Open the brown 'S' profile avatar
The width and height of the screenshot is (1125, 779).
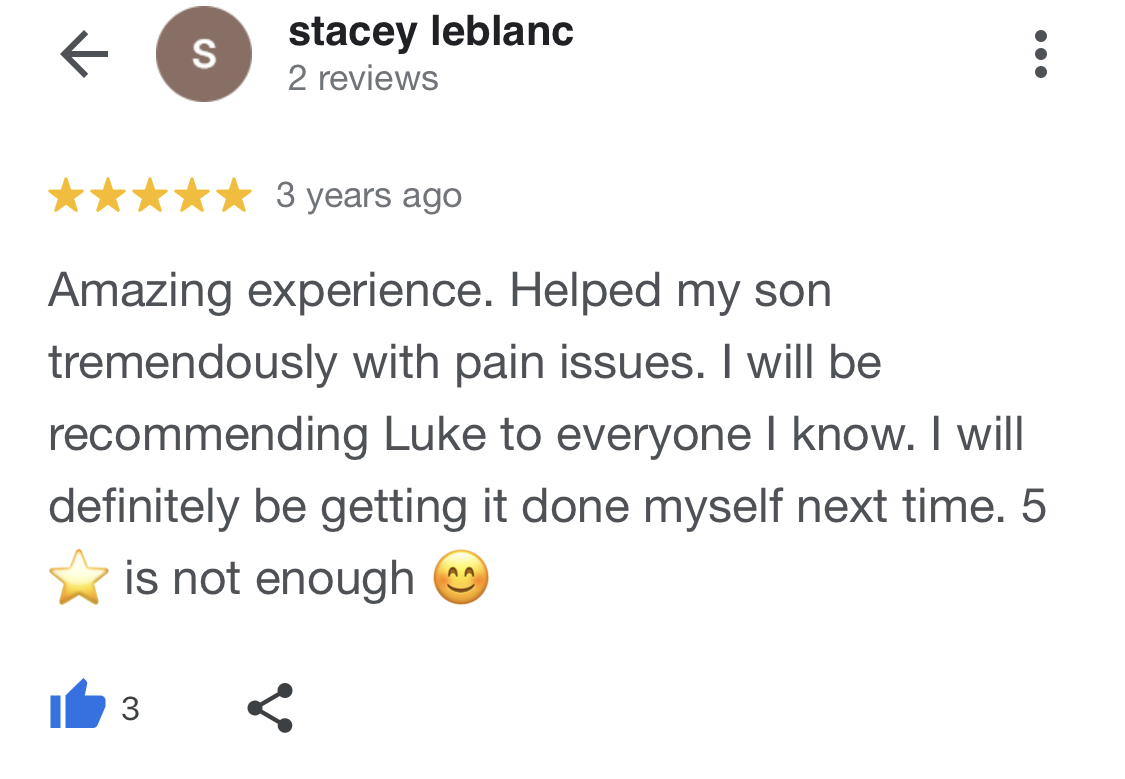[204, 54]
